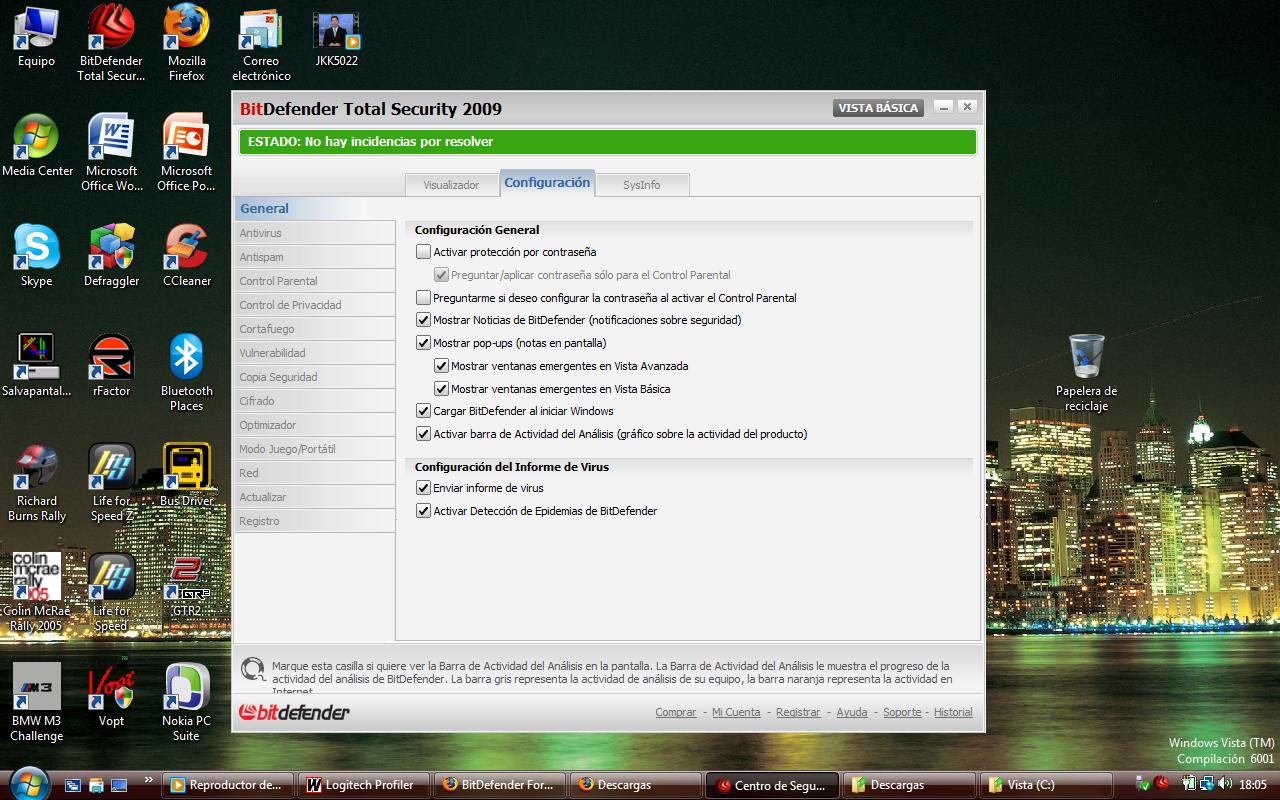1280x800 pixels.
Task: Open Papelera de reciclaje
Action: [1086, 372]
